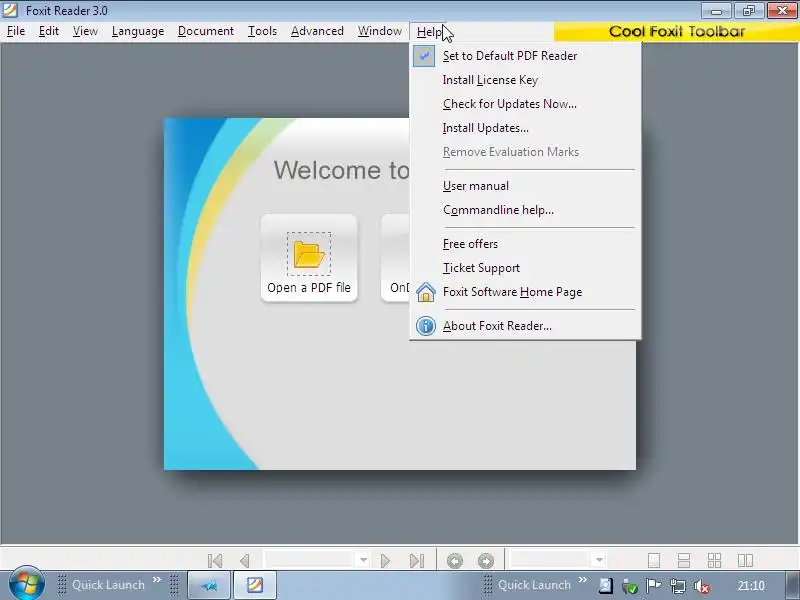Select continuous page layout icon
The height and width of the screenshot is (600, 800).
pos(684,561)
